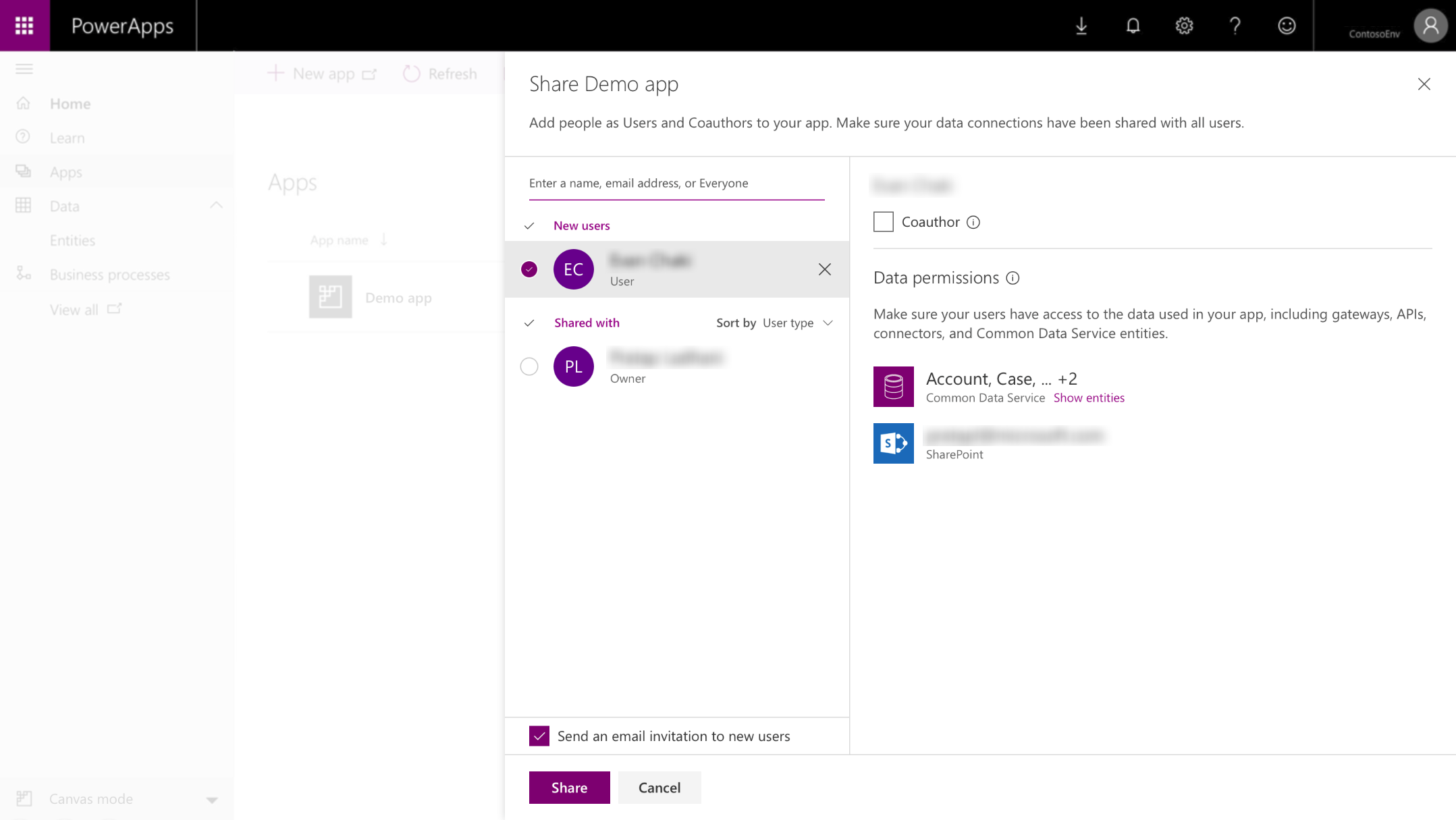This screenshot has width=1456, height=820.
Task: Click the help question mark icon
Action: [1235, 25]
